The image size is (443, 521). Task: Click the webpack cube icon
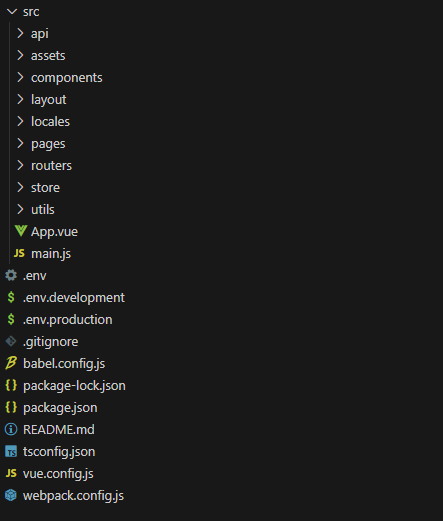pyautogui.click(x=11, y=495)
